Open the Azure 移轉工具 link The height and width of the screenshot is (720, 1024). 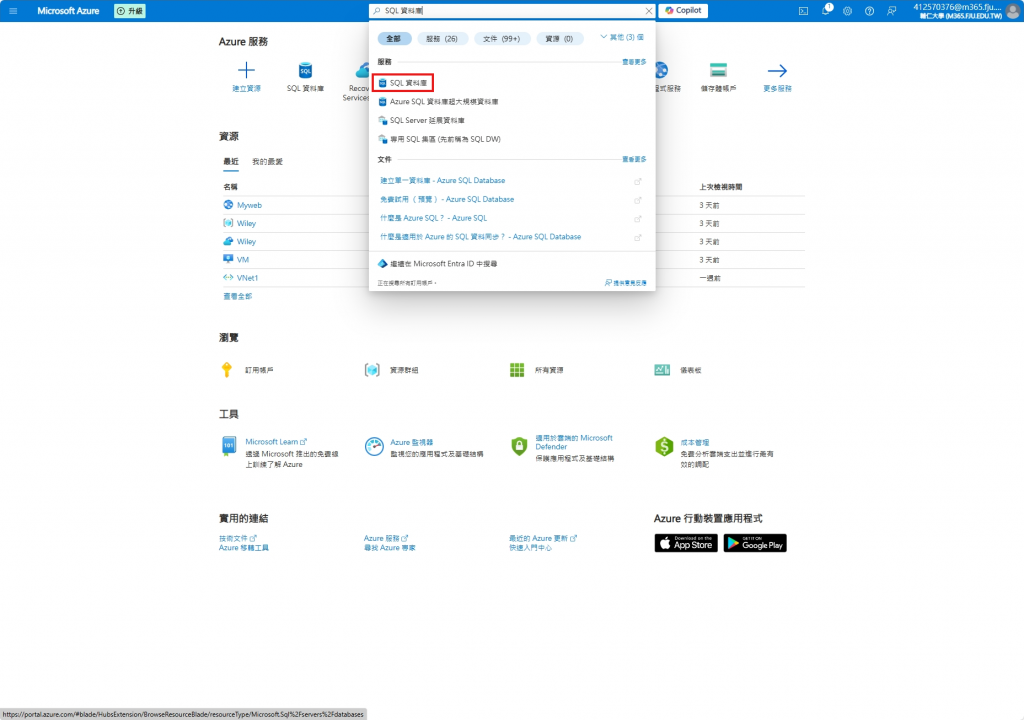[x=244, y=548]
